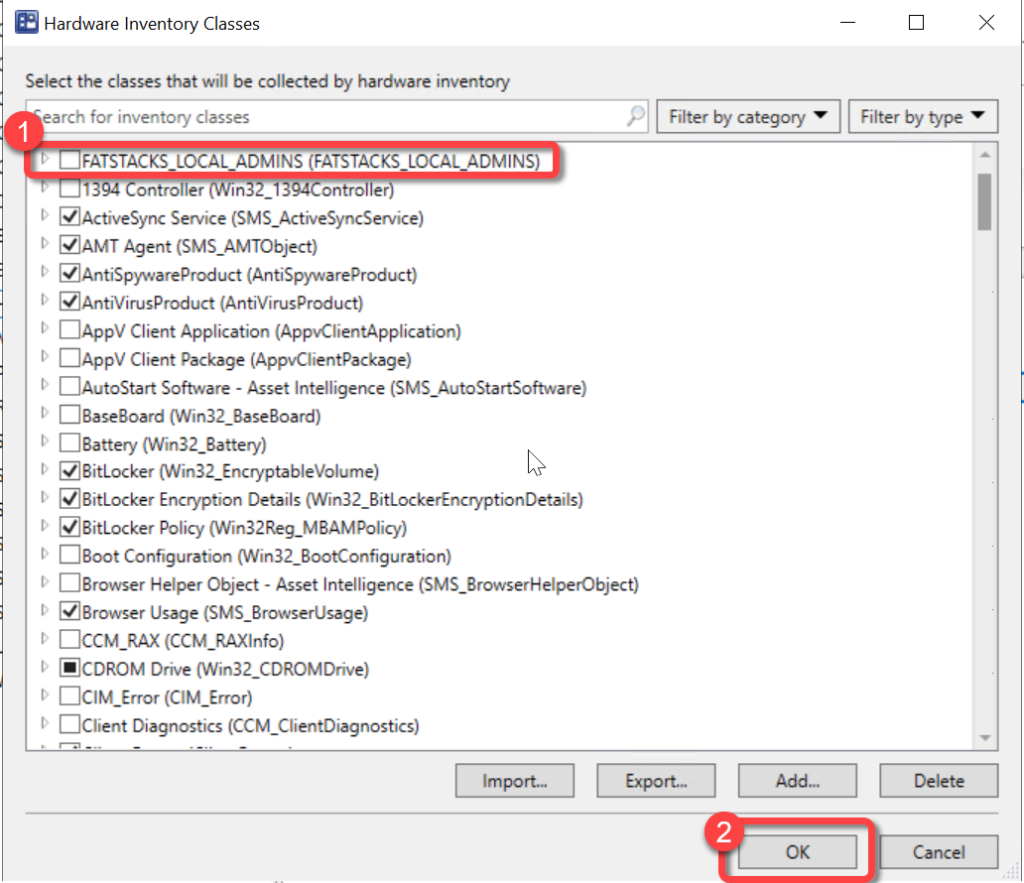Expand the BitLocker class tree node
Viewport: 1024px width, 883px height.
click(43, 470)
